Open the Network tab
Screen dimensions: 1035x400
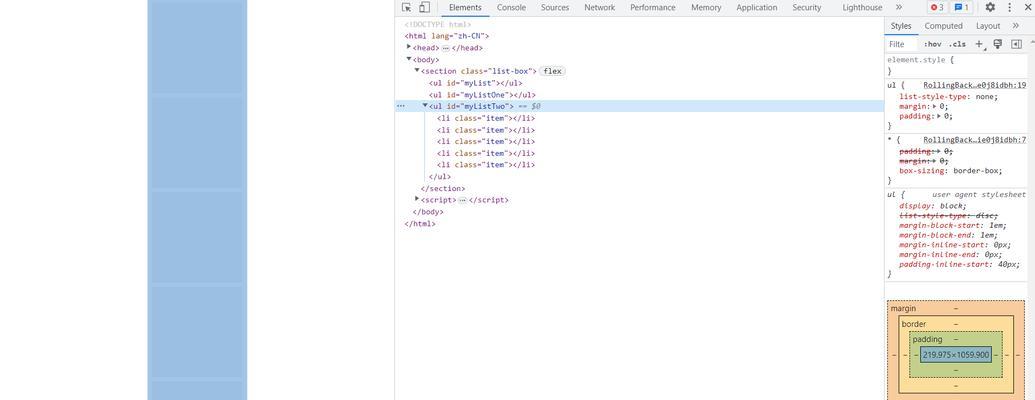pyautogui.click(x=599, y=7)
